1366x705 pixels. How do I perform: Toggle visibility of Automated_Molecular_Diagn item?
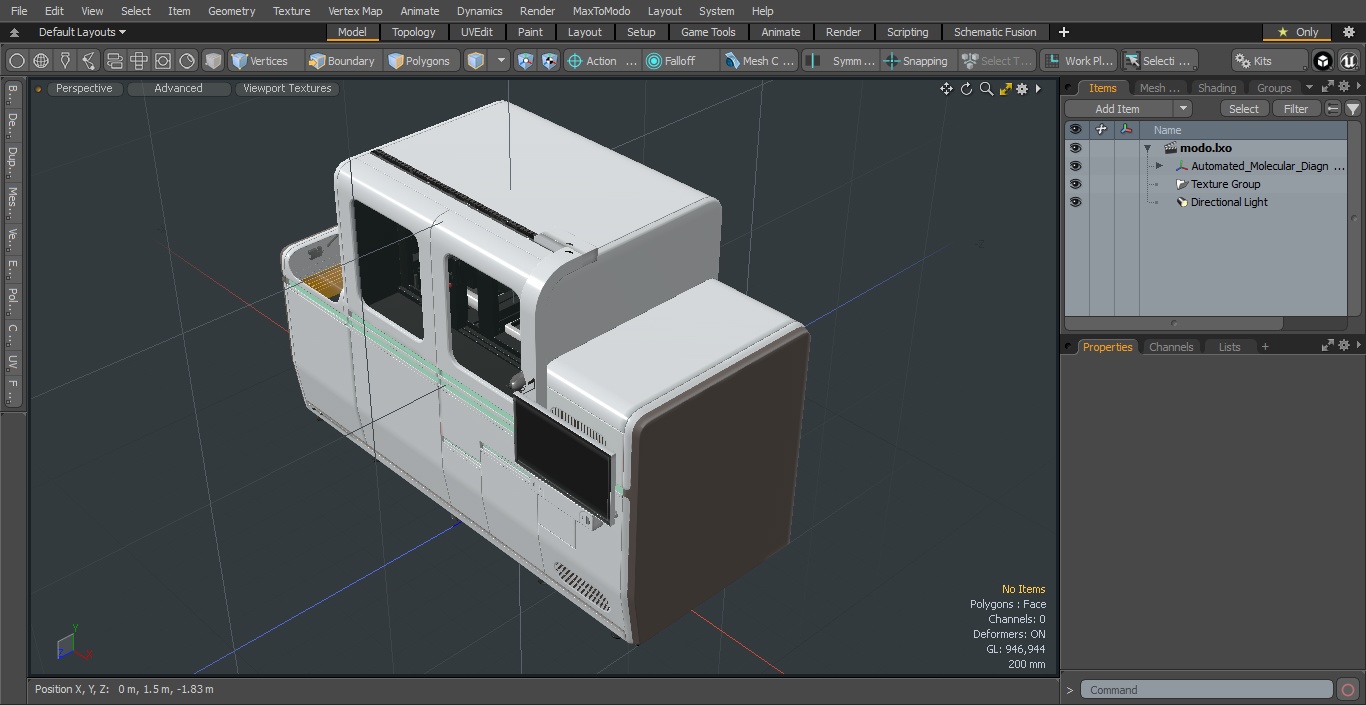[x=1075, y=166]
